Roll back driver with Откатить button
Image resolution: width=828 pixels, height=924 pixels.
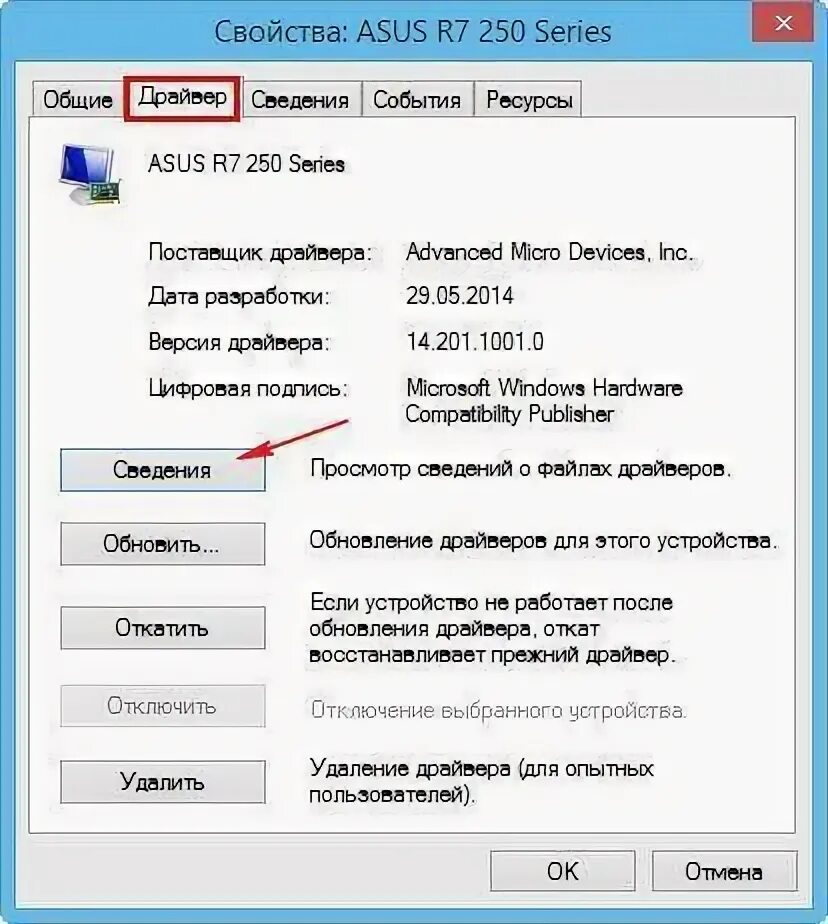coord(163,628)
